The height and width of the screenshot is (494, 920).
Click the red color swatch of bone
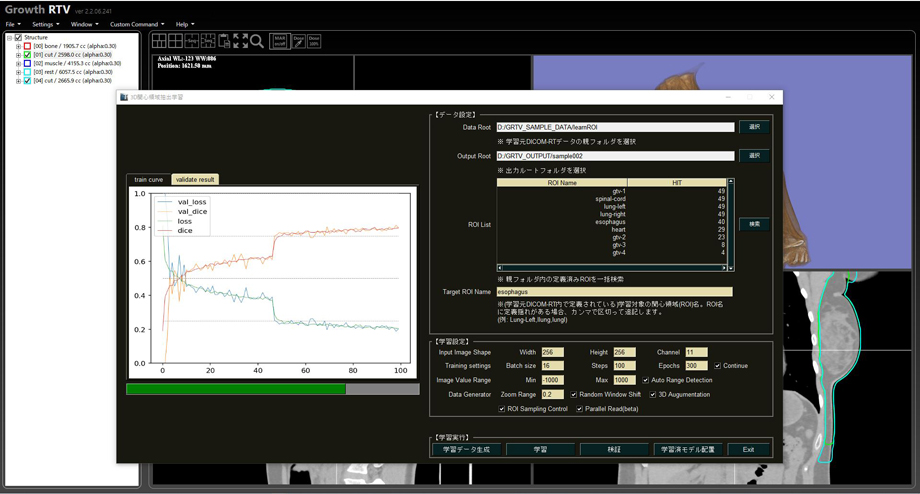coord(27,46)
